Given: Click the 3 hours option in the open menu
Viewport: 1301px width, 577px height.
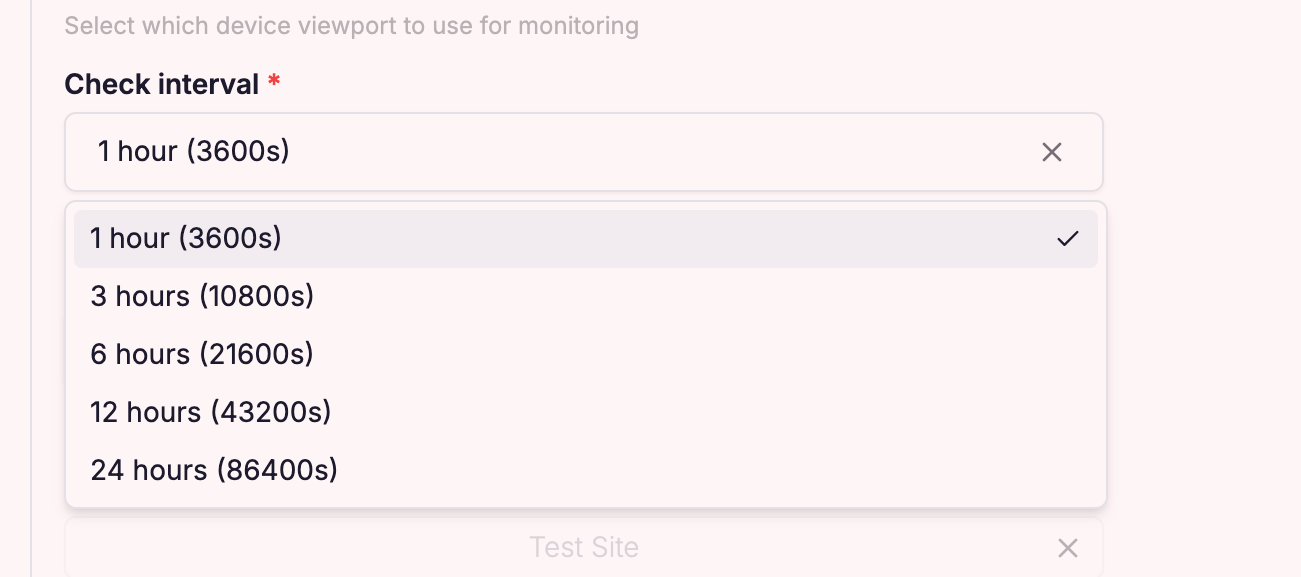Looking at the screenshot, I should 202,296.
